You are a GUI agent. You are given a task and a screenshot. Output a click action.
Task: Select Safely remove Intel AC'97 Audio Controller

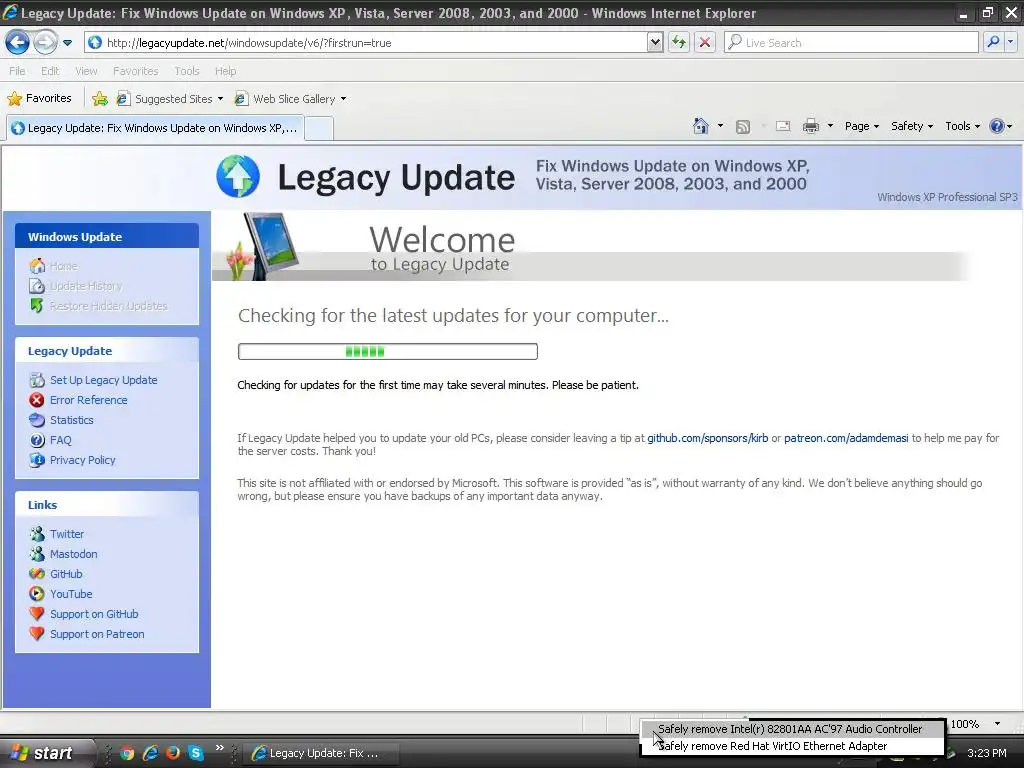coord(793,729)
